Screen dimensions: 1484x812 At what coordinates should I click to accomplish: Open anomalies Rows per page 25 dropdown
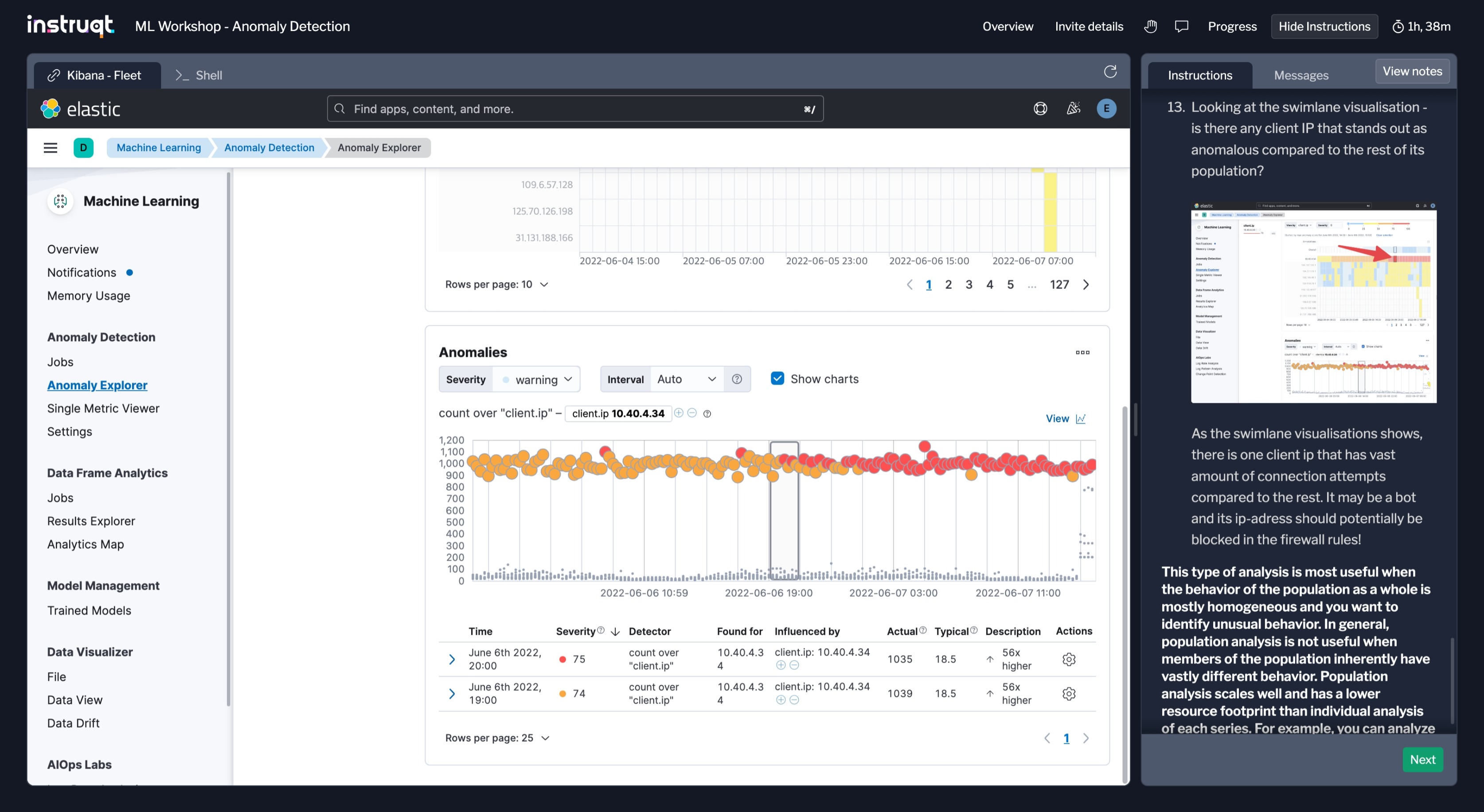pos(497,738)
